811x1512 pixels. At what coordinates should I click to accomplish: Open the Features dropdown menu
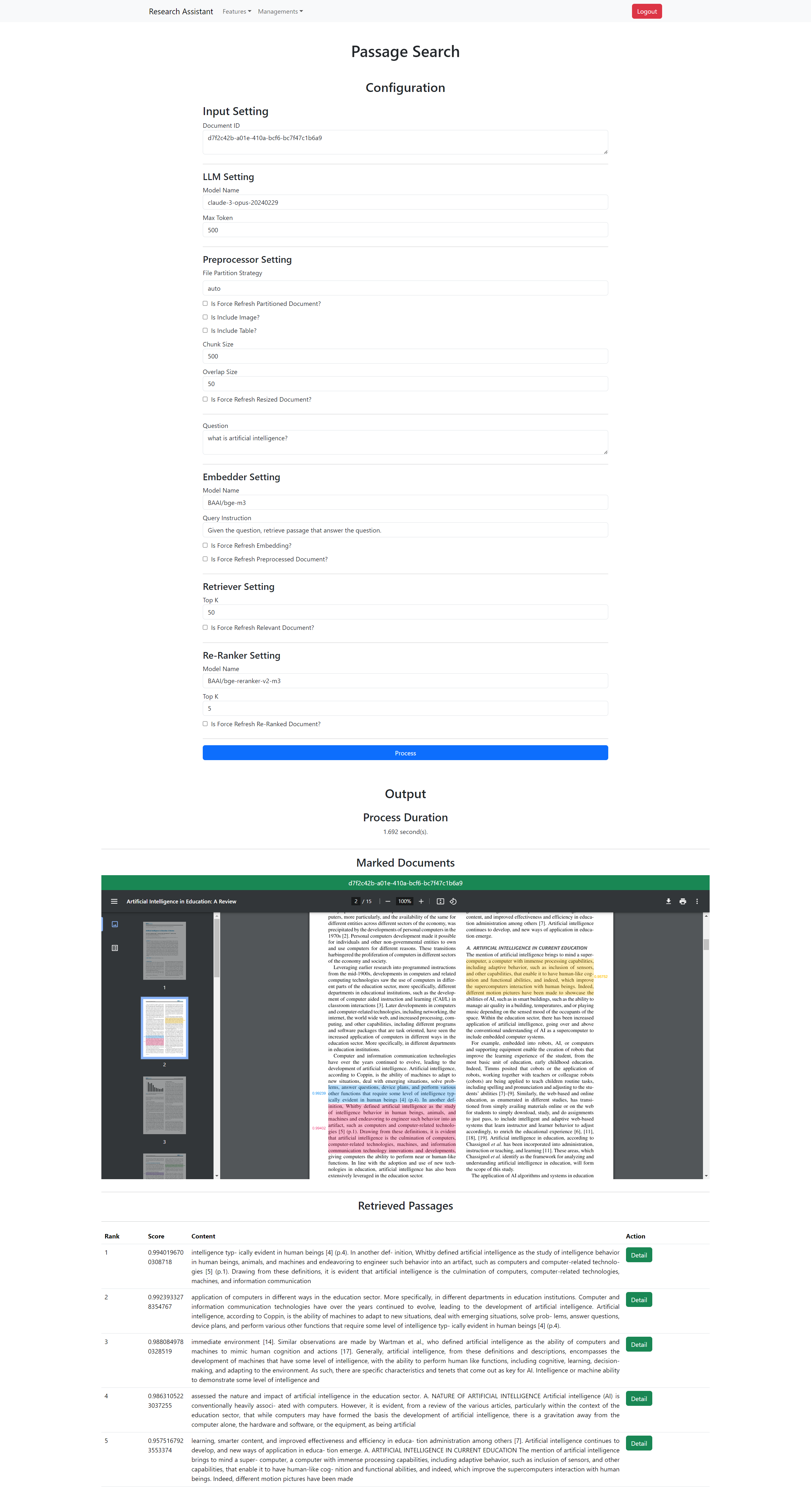(237, 11)
